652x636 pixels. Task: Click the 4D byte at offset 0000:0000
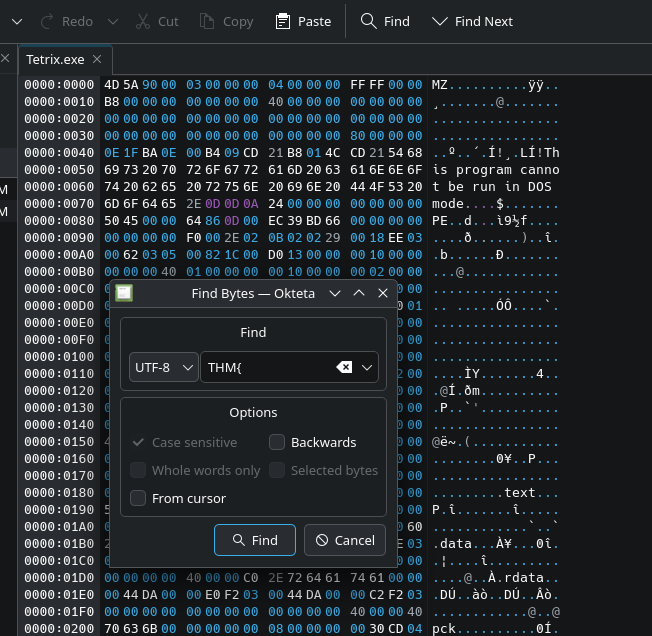click(111, 85)
